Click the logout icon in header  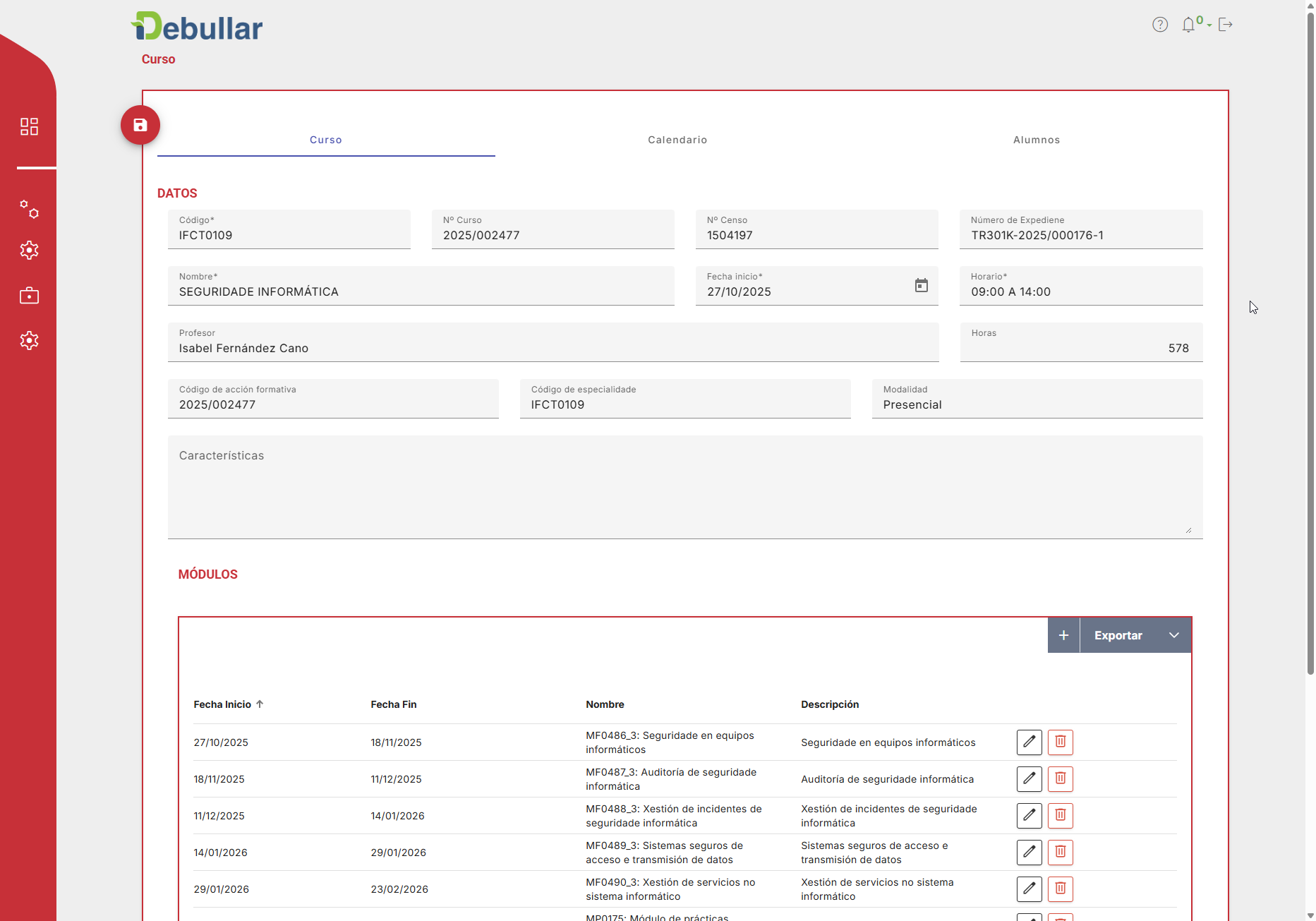1226,25
